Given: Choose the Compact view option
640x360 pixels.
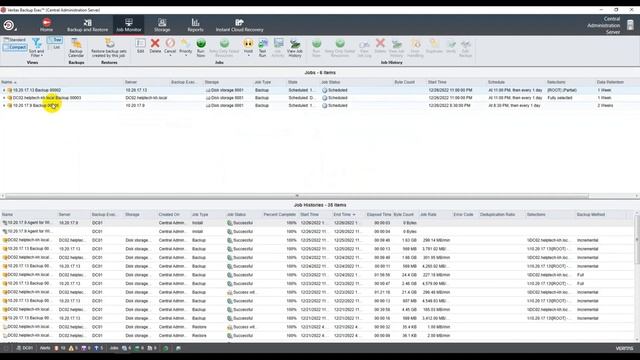Looking at the screenshot, I should pyautogui.click(x=15, y=47).
